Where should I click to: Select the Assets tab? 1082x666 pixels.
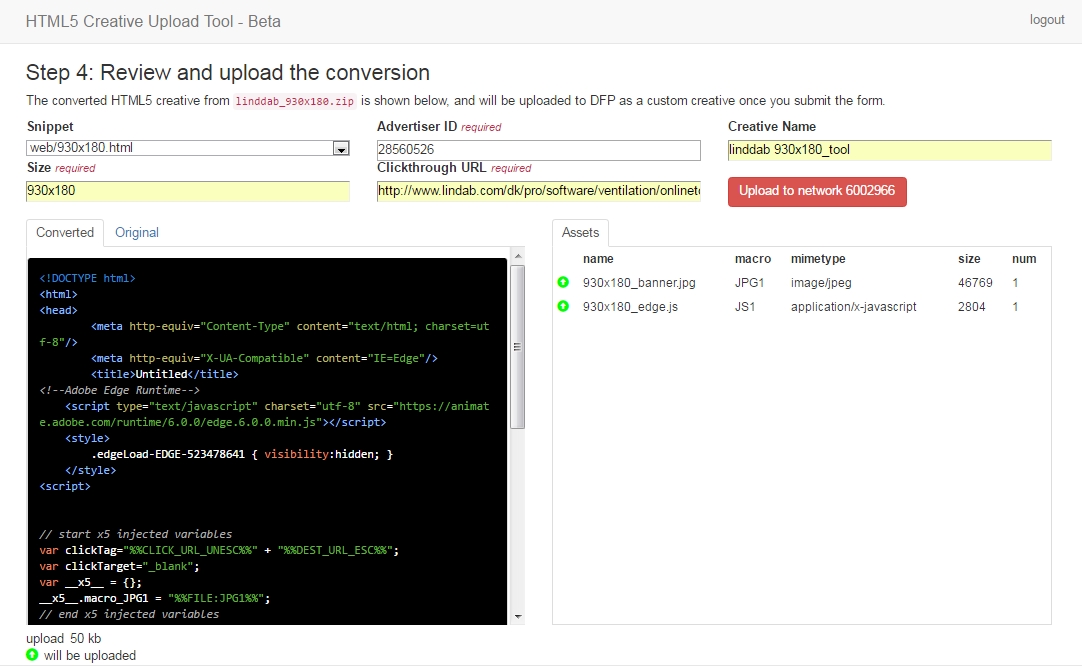point(580,233)
